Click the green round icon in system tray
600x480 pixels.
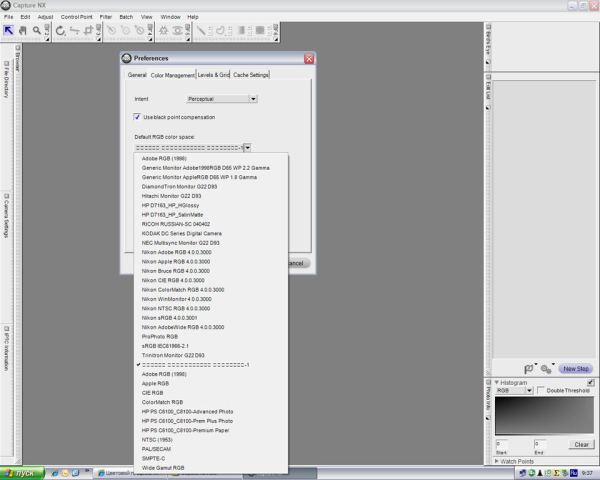[x=532, y=473]
